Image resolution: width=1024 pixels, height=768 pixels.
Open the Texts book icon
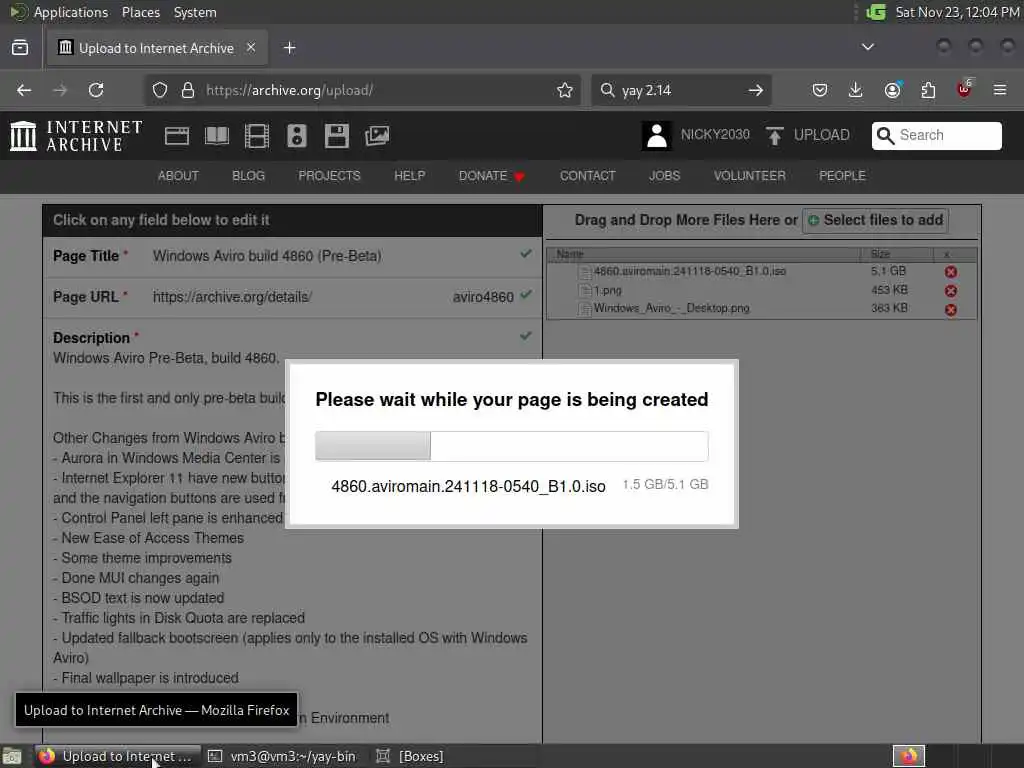(217, 136)
